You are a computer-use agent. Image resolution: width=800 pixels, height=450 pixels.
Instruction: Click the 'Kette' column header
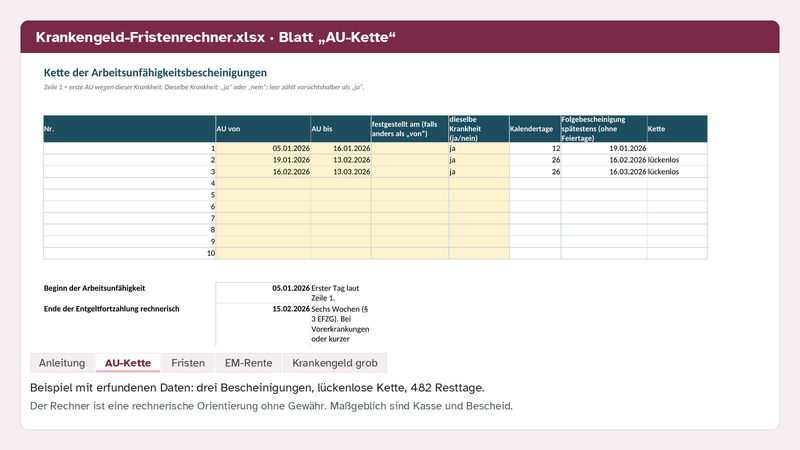pyautogui.click(x=678, y=129)
